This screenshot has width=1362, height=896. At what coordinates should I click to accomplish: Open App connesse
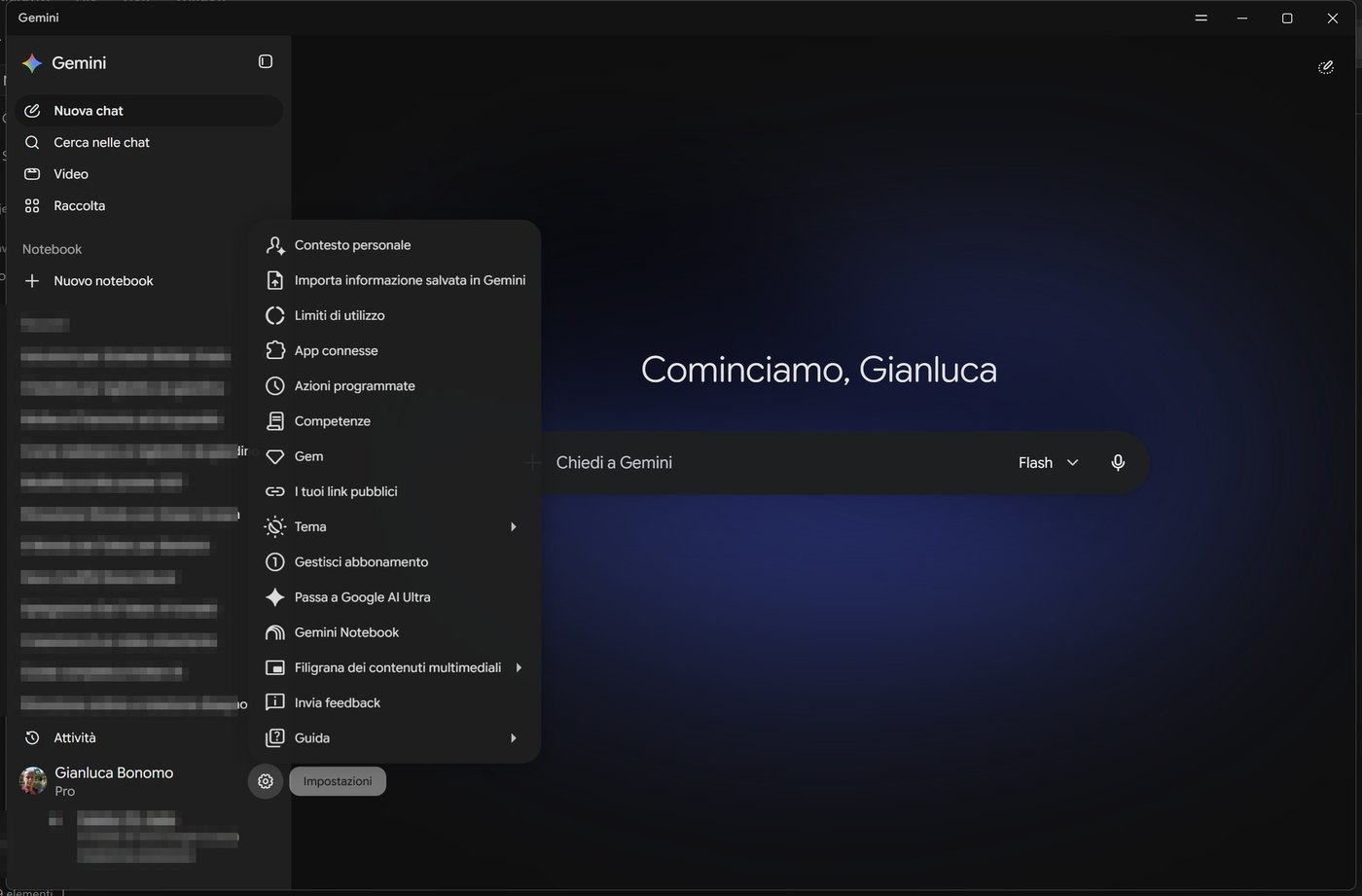(x=394, y=350)
